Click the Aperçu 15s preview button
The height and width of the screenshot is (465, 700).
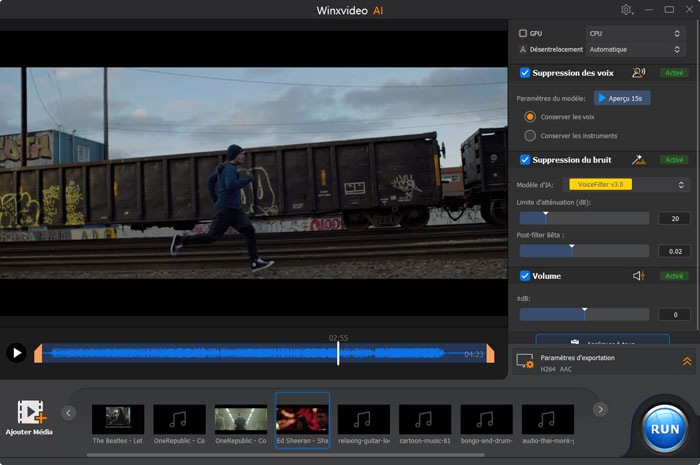[622, 98]
